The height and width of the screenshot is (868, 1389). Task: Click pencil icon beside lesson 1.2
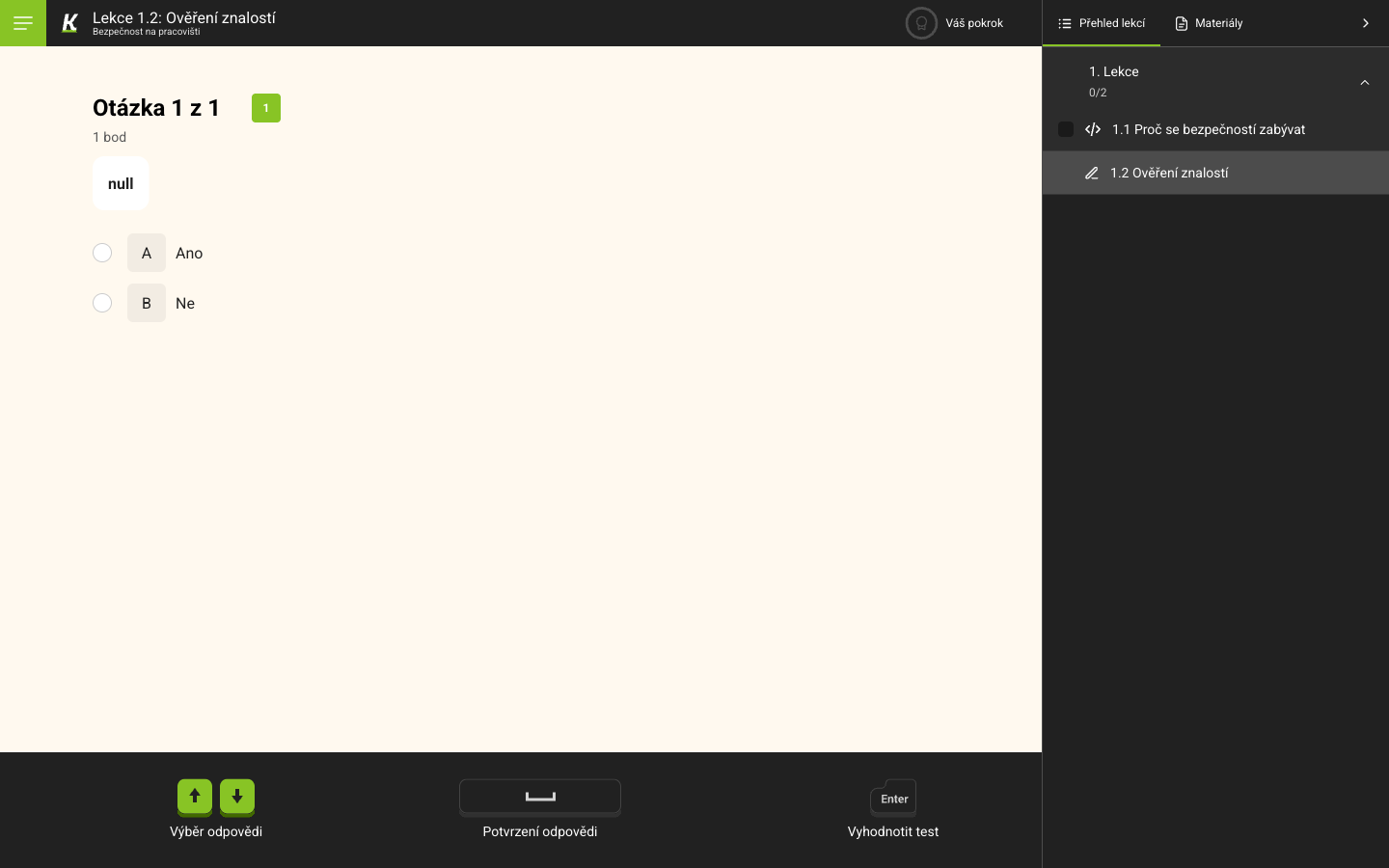[x=1092, y=173]
